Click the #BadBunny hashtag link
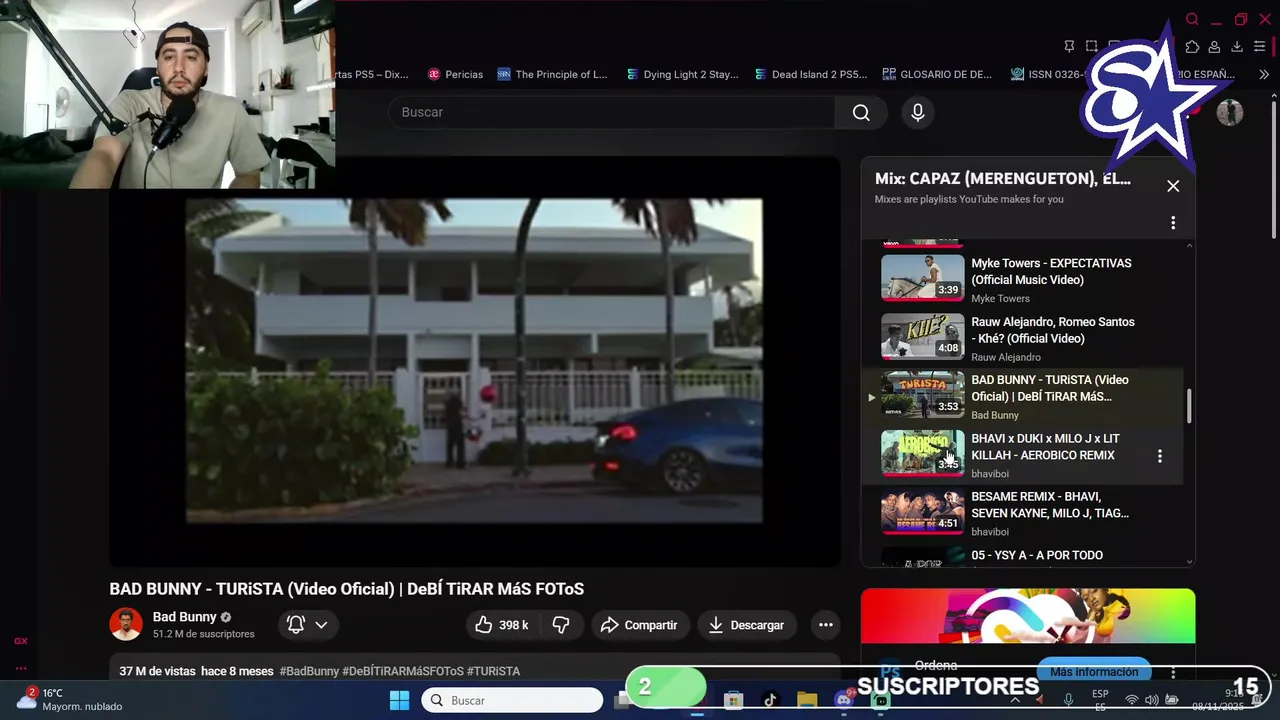This screenshot has height=720, width=1280. (x=309, y=671)
